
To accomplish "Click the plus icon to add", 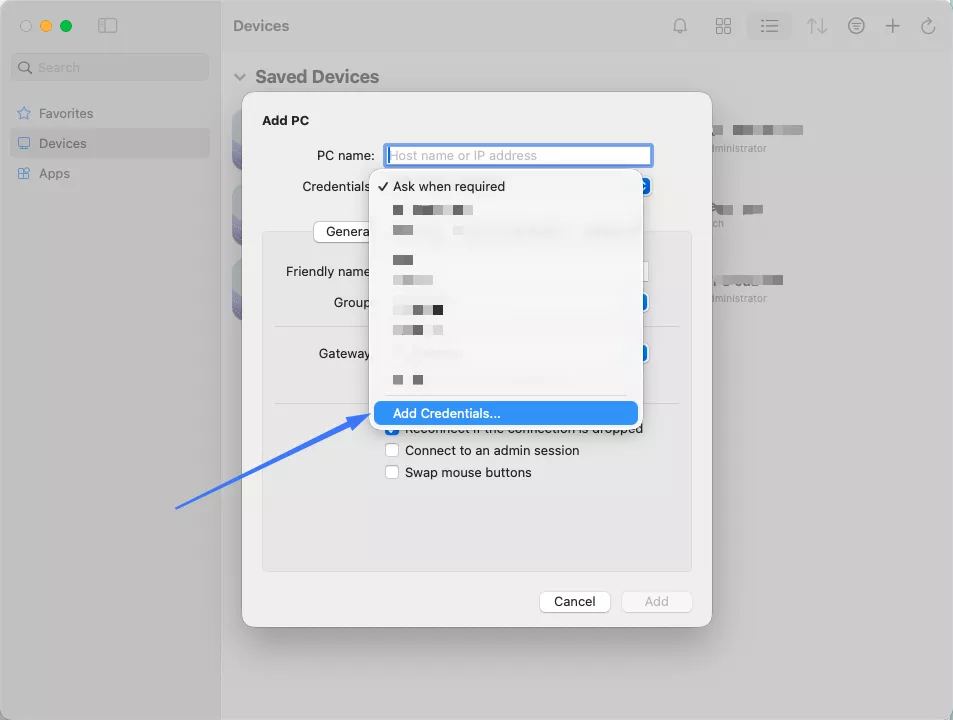I will (893, 26).
